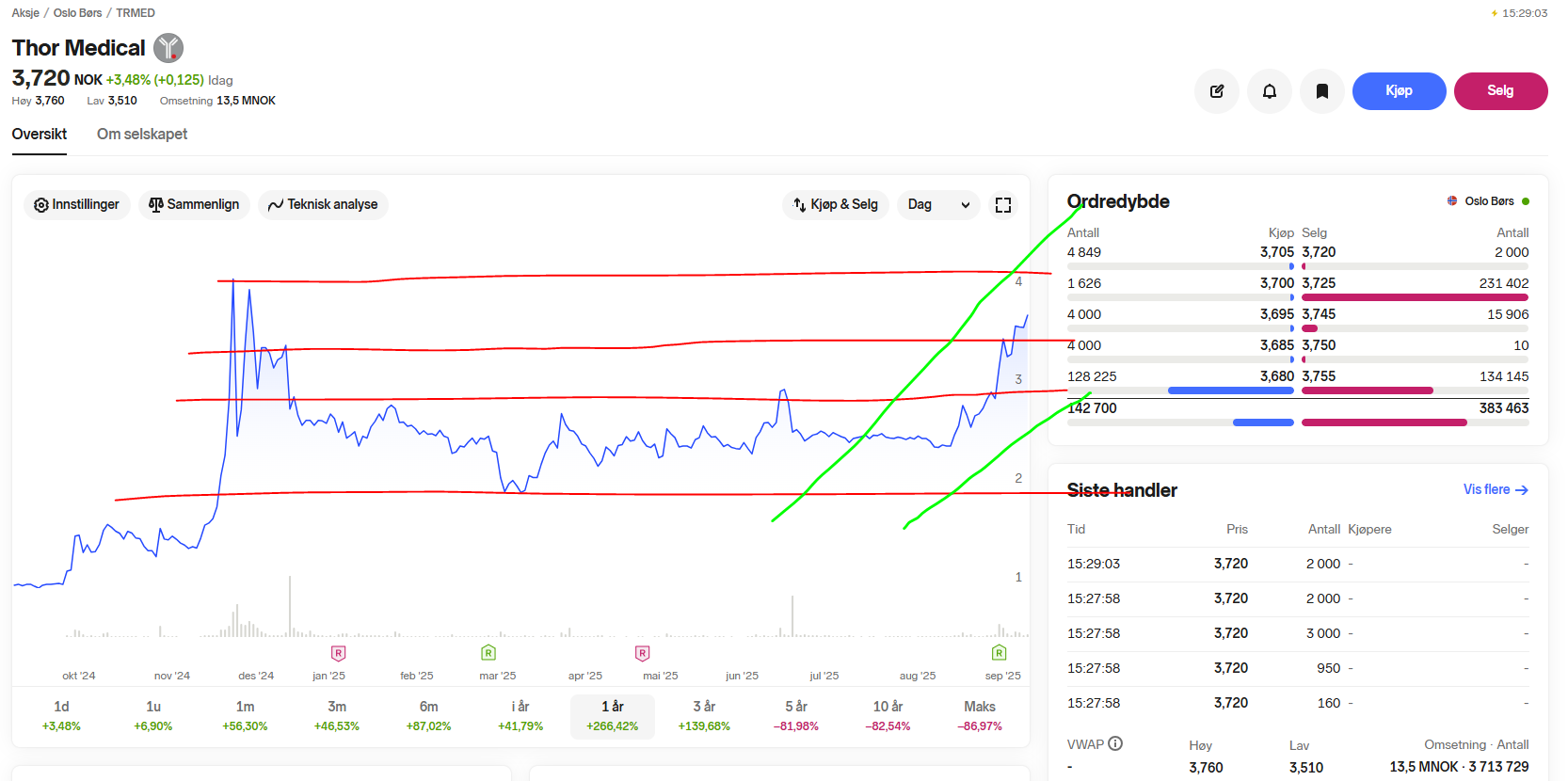This screenshot has height=781, width=1568.
Task: Click the edit note pencil icon
Action: (x=1216, y=91)
